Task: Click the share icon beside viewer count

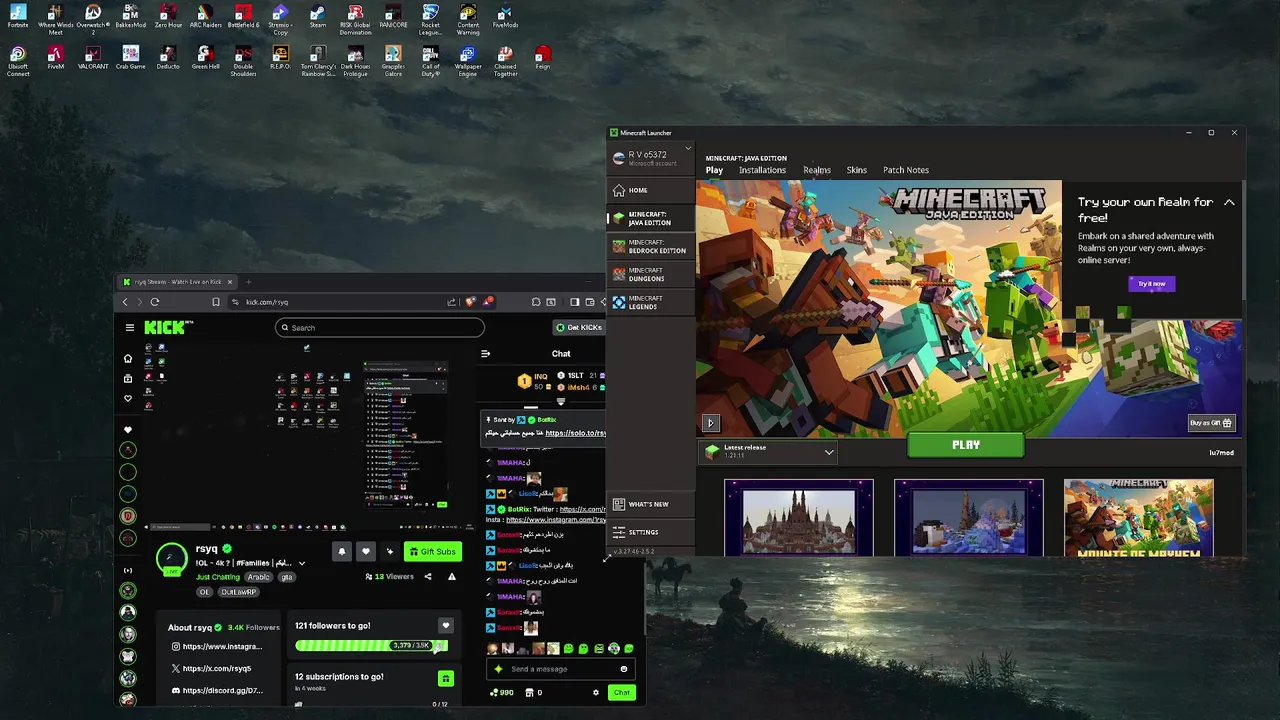Action: click(x=428, y=576)
